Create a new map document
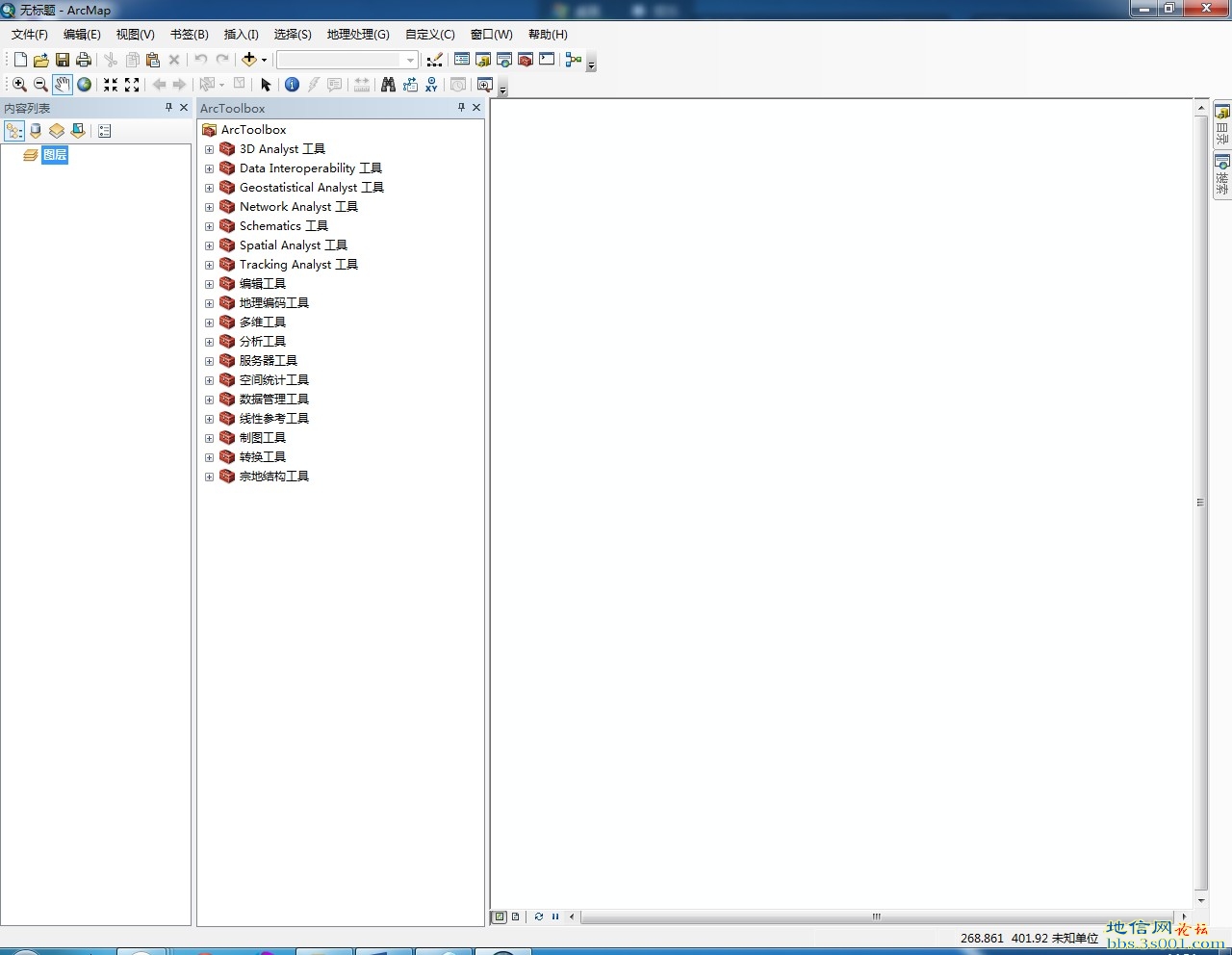 20,60
